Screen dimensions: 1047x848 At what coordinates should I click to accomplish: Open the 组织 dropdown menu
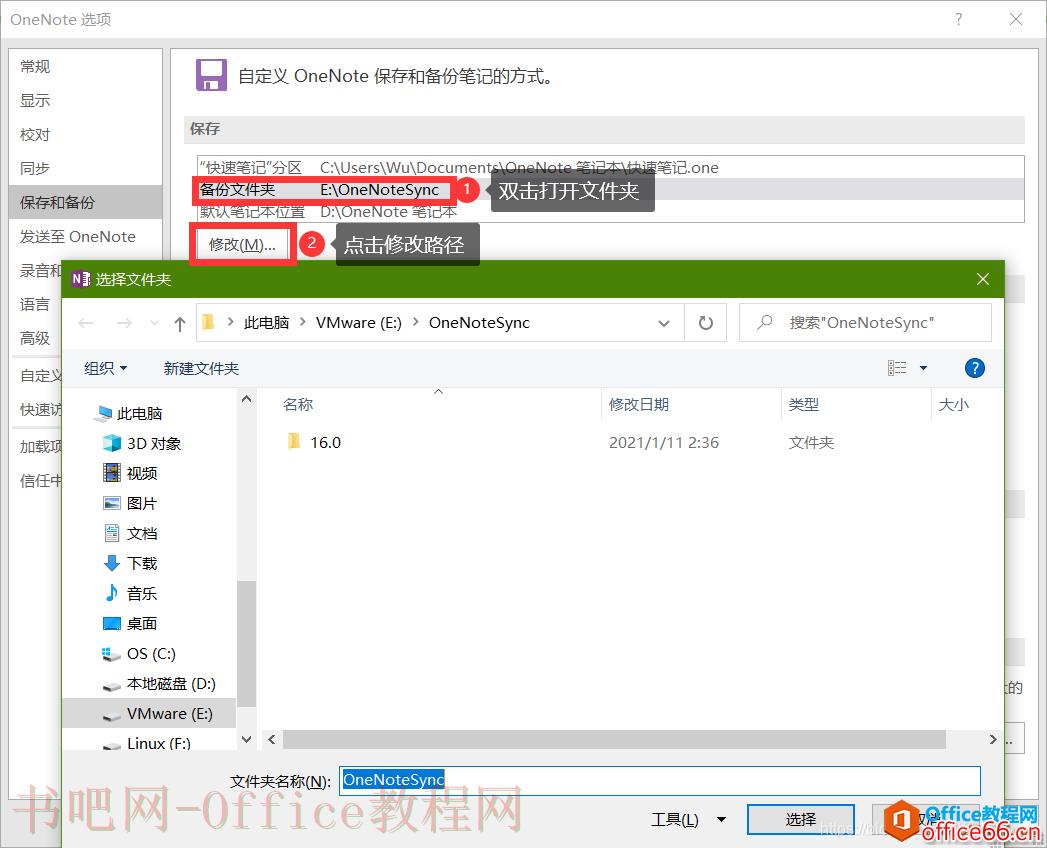(106, 368)
